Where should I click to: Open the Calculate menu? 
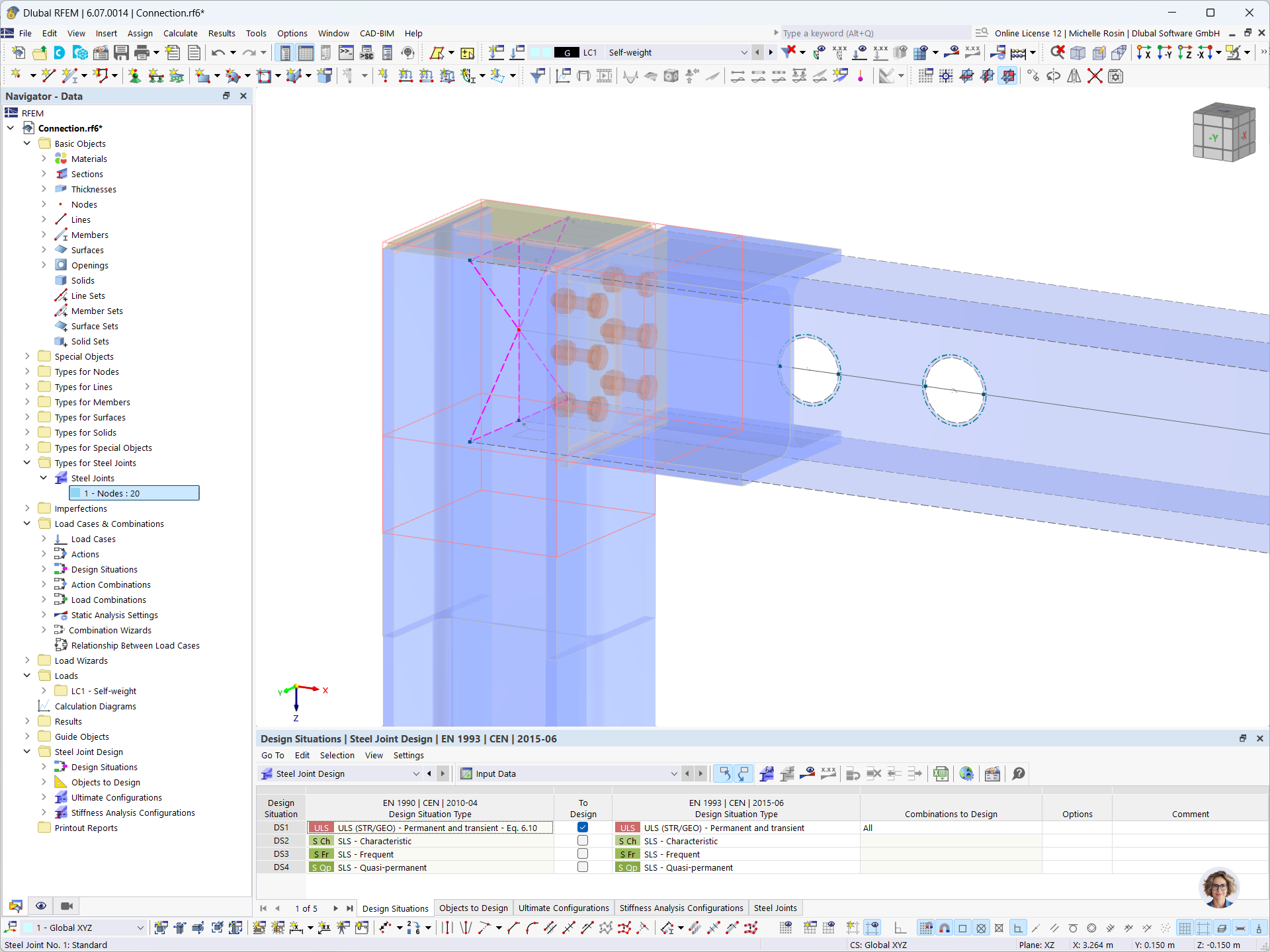[x=180, y=33]
